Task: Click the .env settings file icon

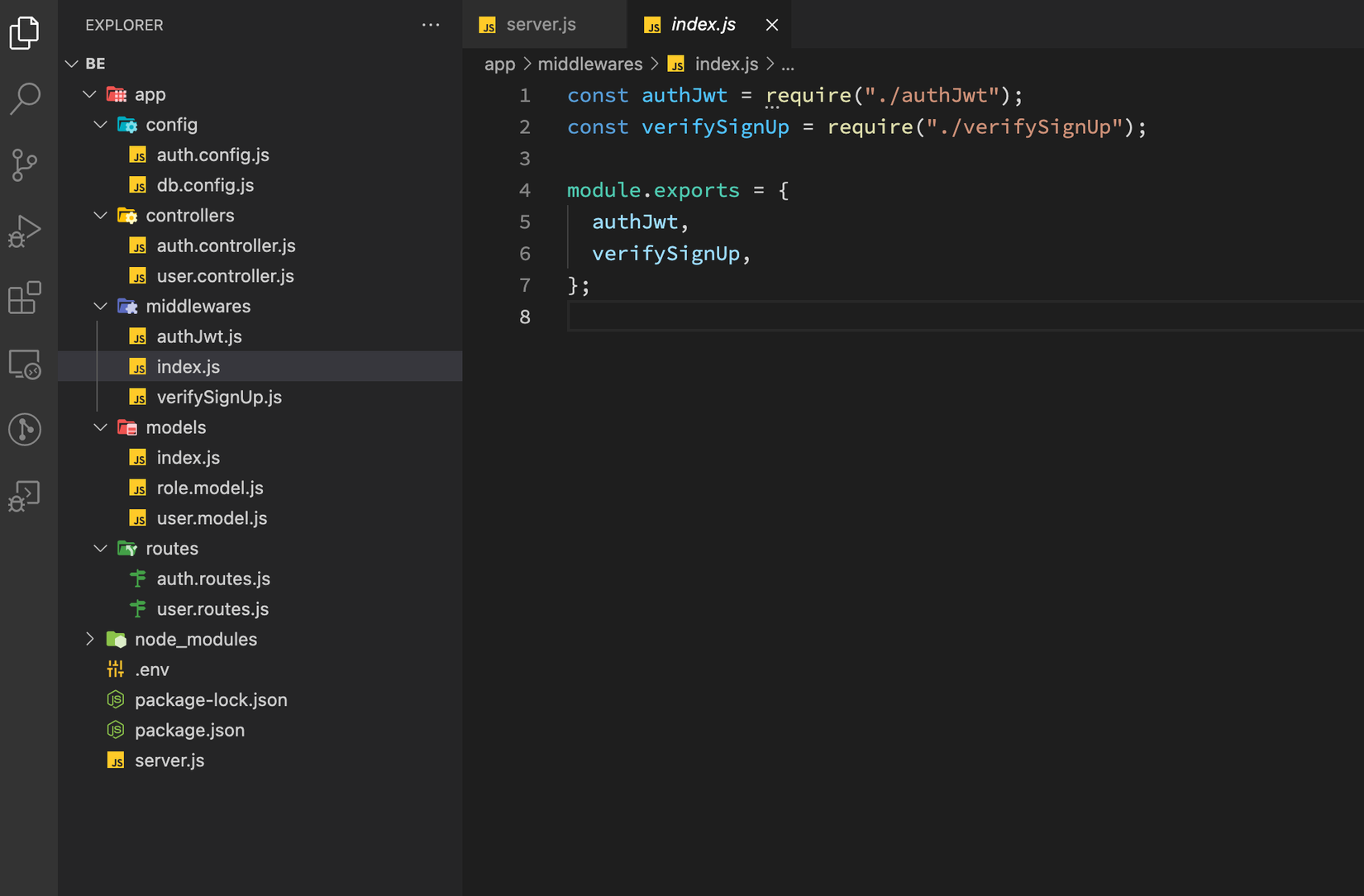Action: [116, 670]
